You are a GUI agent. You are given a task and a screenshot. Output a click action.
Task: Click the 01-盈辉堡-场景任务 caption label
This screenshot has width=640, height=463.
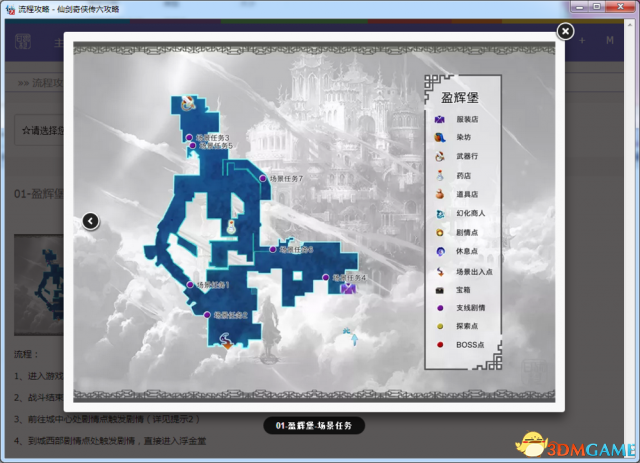pos(314,425)
